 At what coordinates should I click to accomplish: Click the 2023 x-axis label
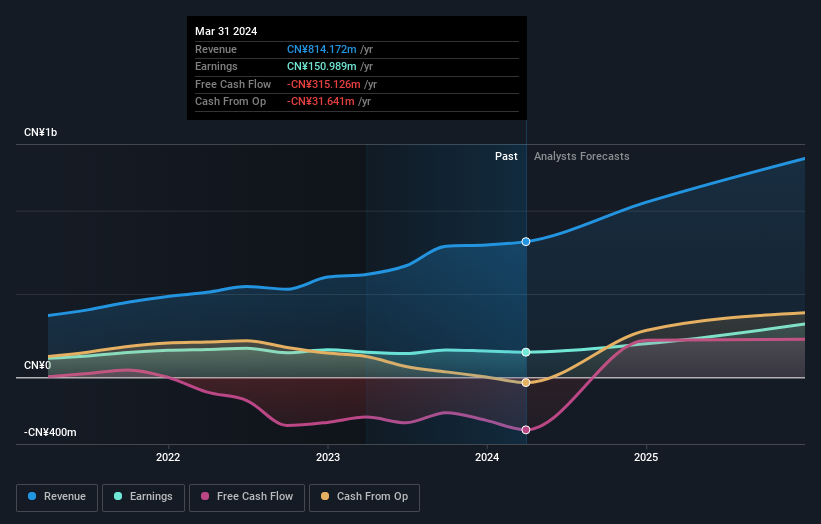point(328,457)
